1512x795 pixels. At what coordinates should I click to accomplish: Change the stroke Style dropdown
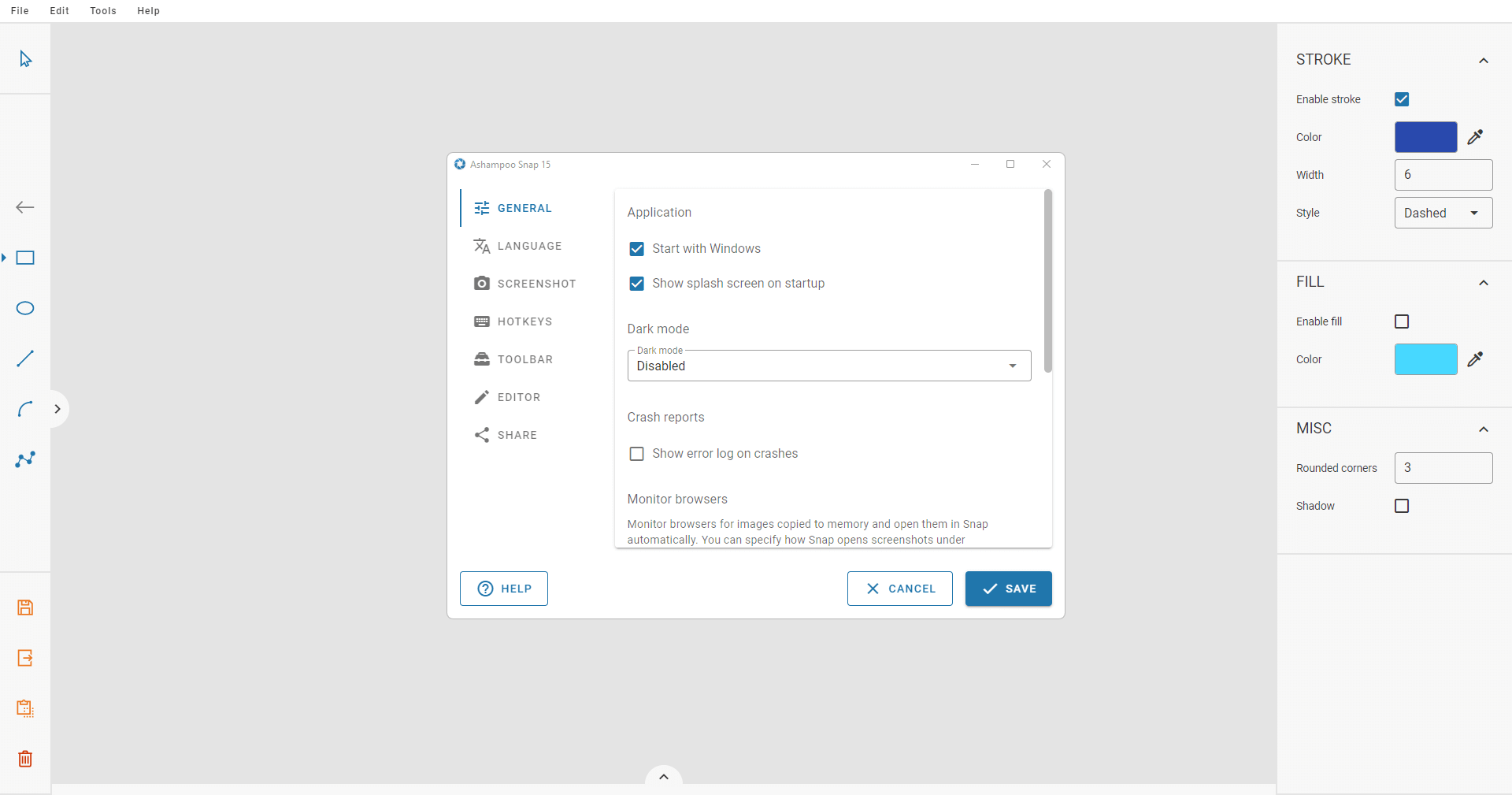1443,213
